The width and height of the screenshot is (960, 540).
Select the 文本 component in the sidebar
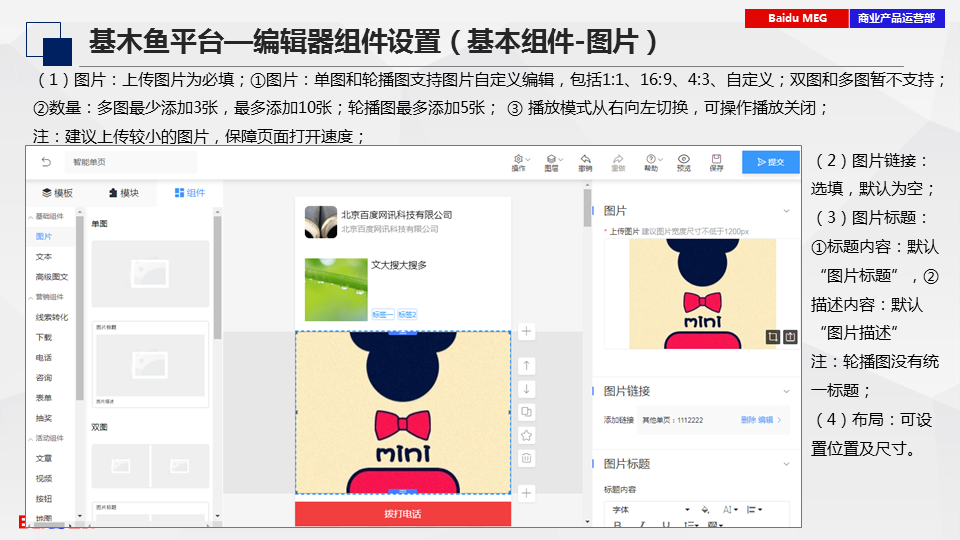pos(43,257)
